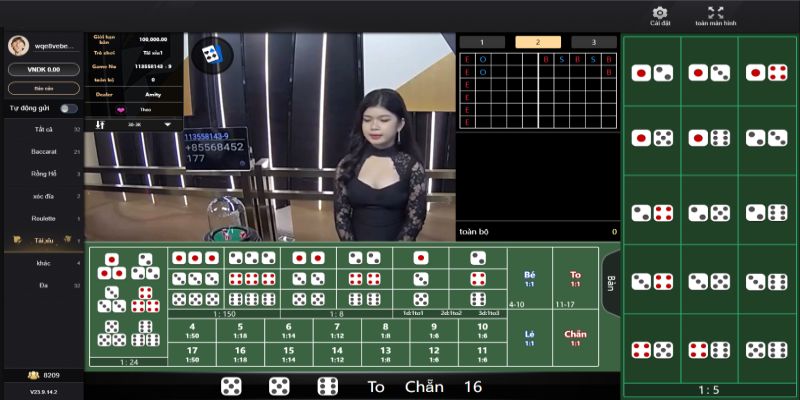Bet on dice pair 1 and 4
This screenshot has height=400, width=800.
tap(766, 73)
